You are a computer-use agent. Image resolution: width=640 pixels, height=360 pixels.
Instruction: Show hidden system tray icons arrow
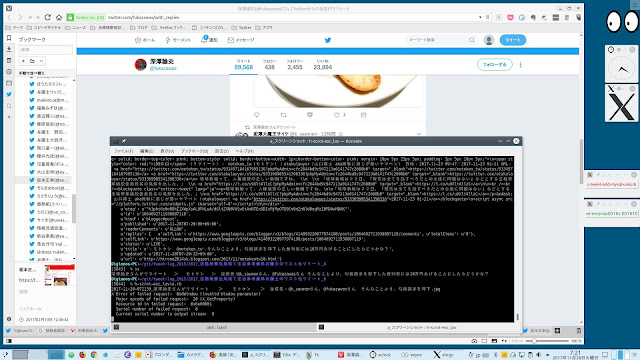click(547, 355)
